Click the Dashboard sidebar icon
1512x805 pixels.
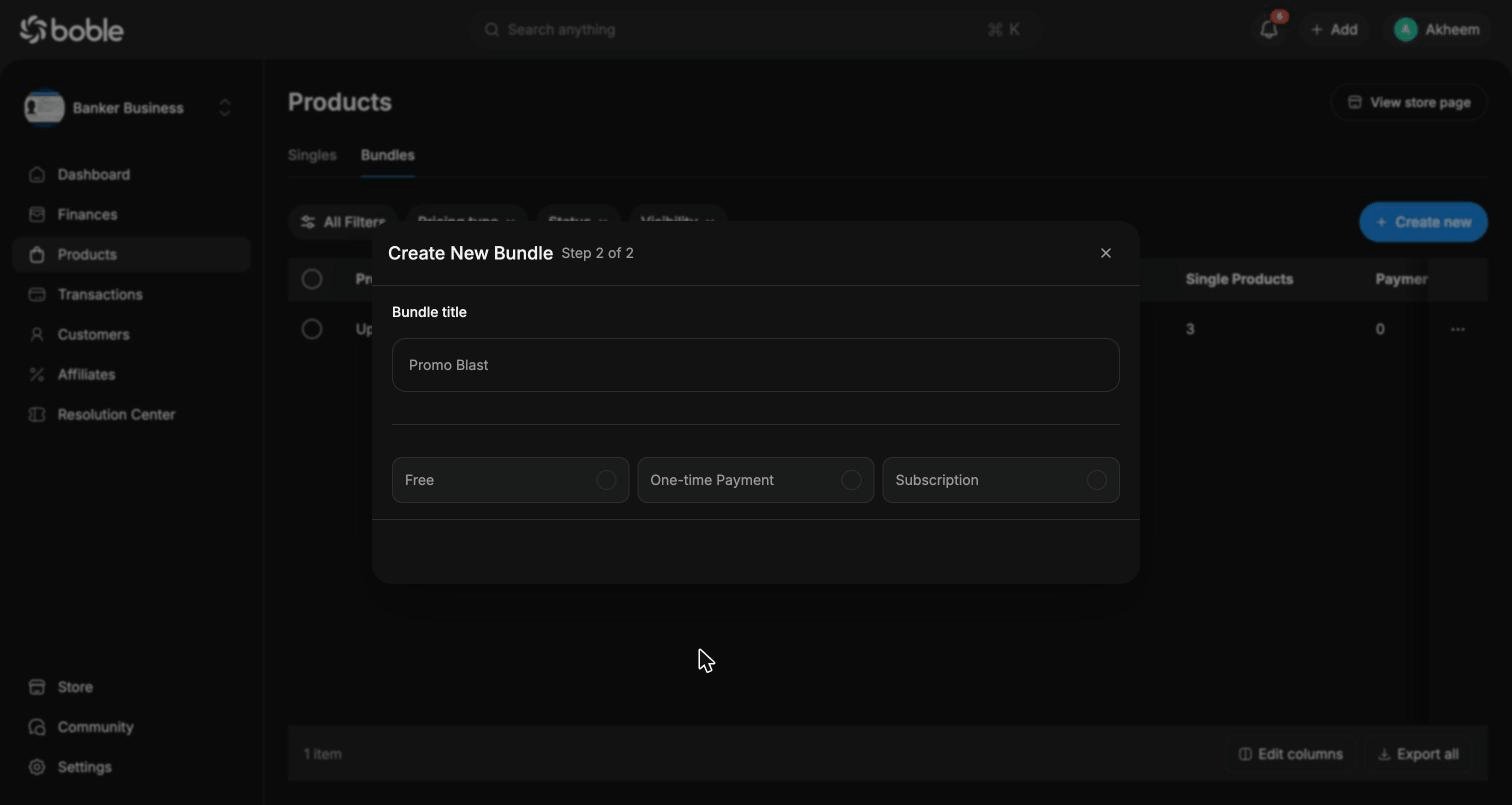click(37, 175)
